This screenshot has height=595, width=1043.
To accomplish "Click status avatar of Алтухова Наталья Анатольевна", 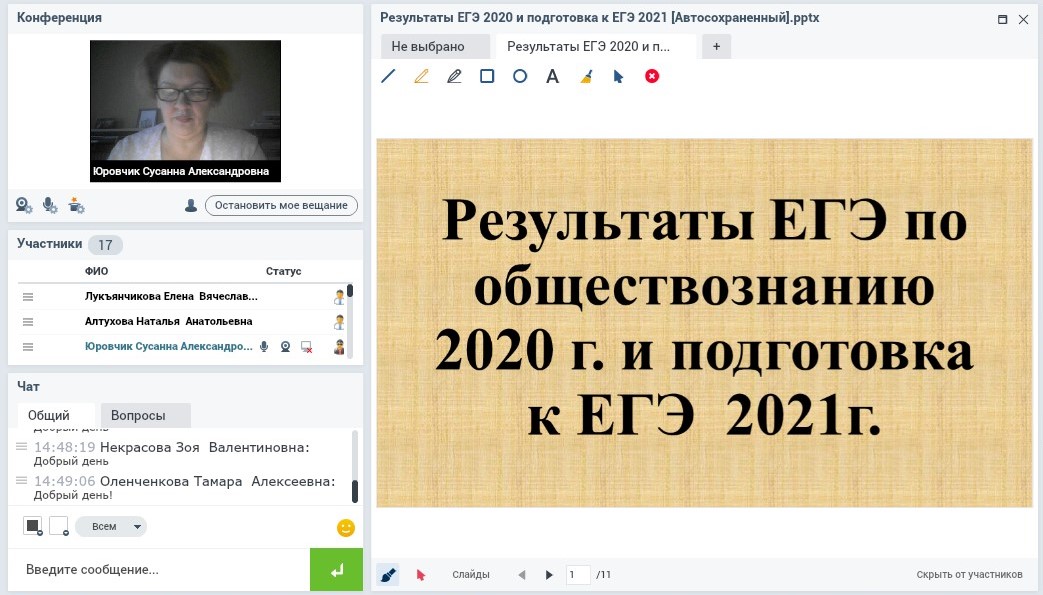I will [x=339, y=322].
